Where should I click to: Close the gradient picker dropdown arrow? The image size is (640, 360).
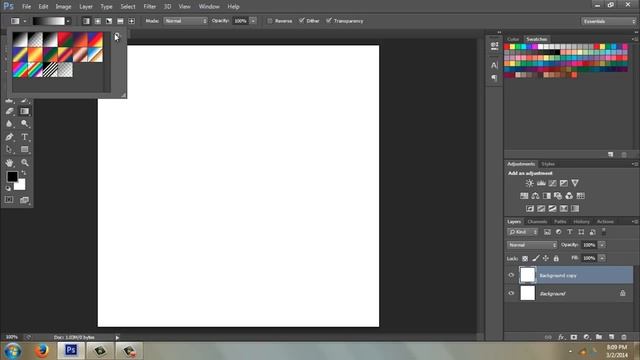point(68,21)
